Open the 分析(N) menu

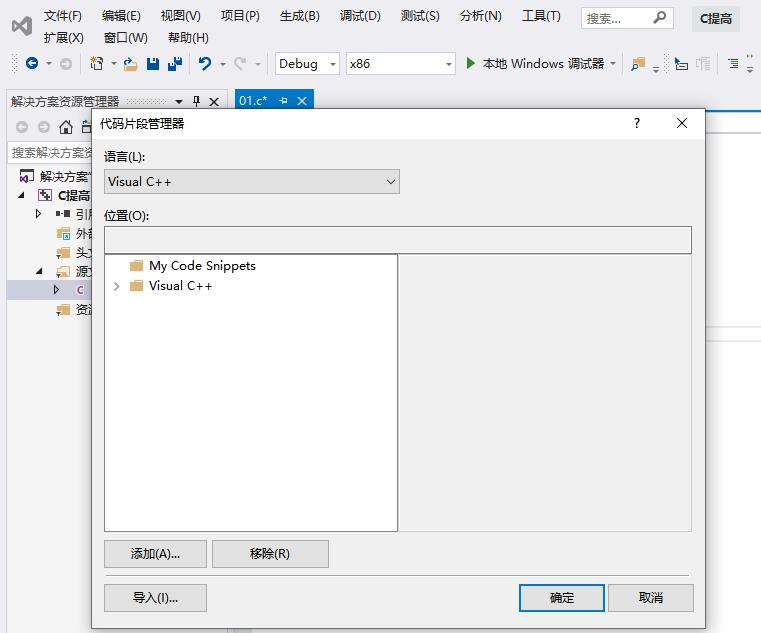480,16
